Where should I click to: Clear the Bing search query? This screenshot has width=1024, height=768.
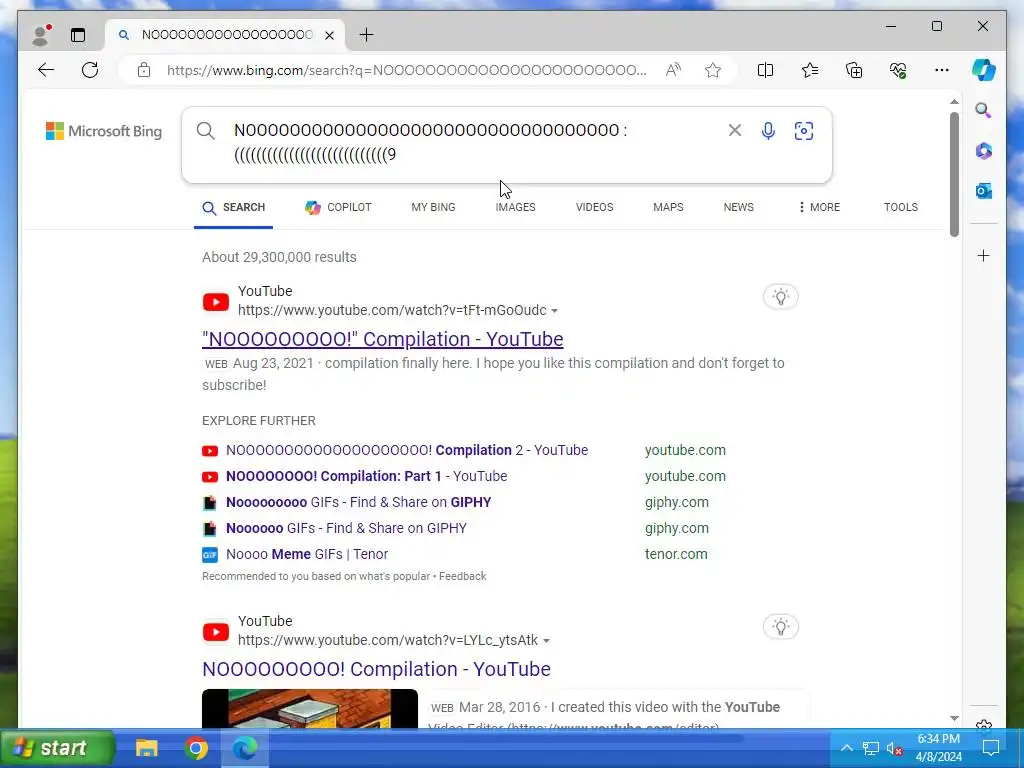pos(735,130)
